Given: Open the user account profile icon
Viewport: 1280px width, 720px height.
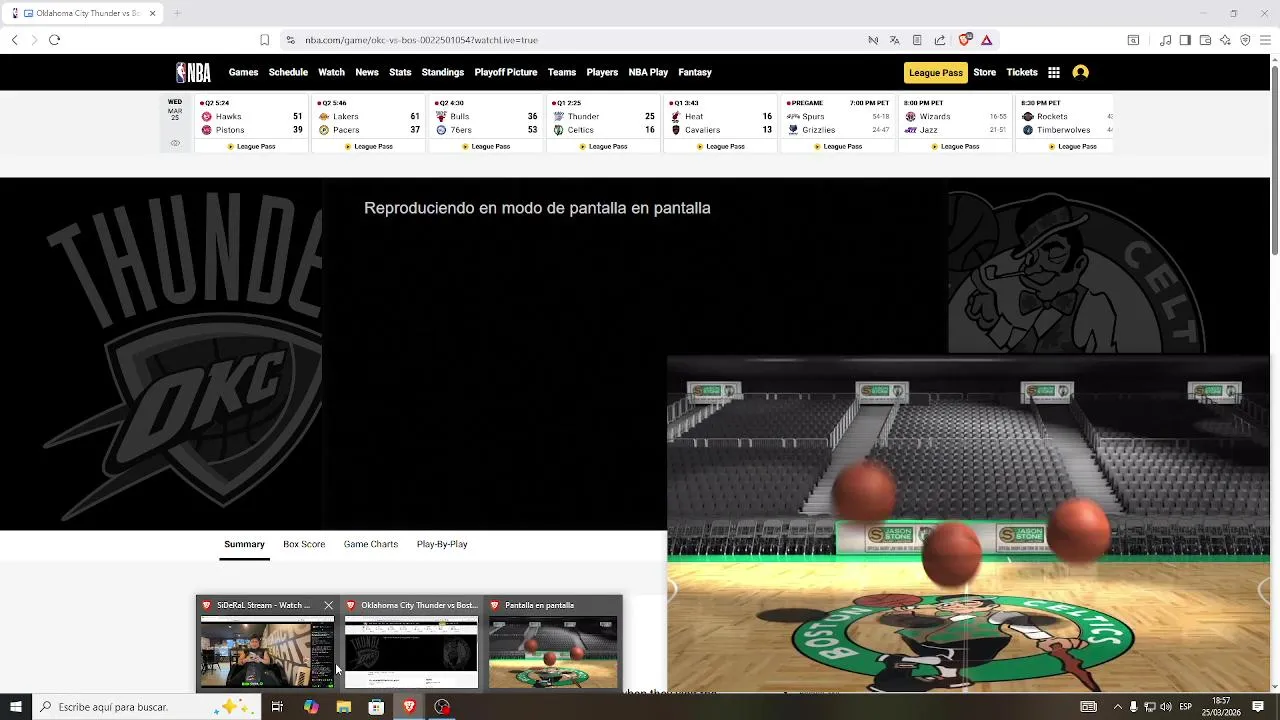Looking at the screenshot, I should coord(1080,72).
